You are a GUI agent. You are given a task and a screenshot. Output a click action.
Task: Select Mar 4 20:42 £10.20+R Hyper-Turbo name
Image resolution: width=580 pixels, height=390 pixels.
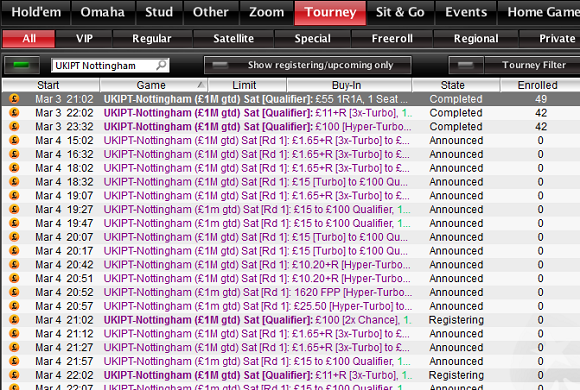[x=257, y=265]
